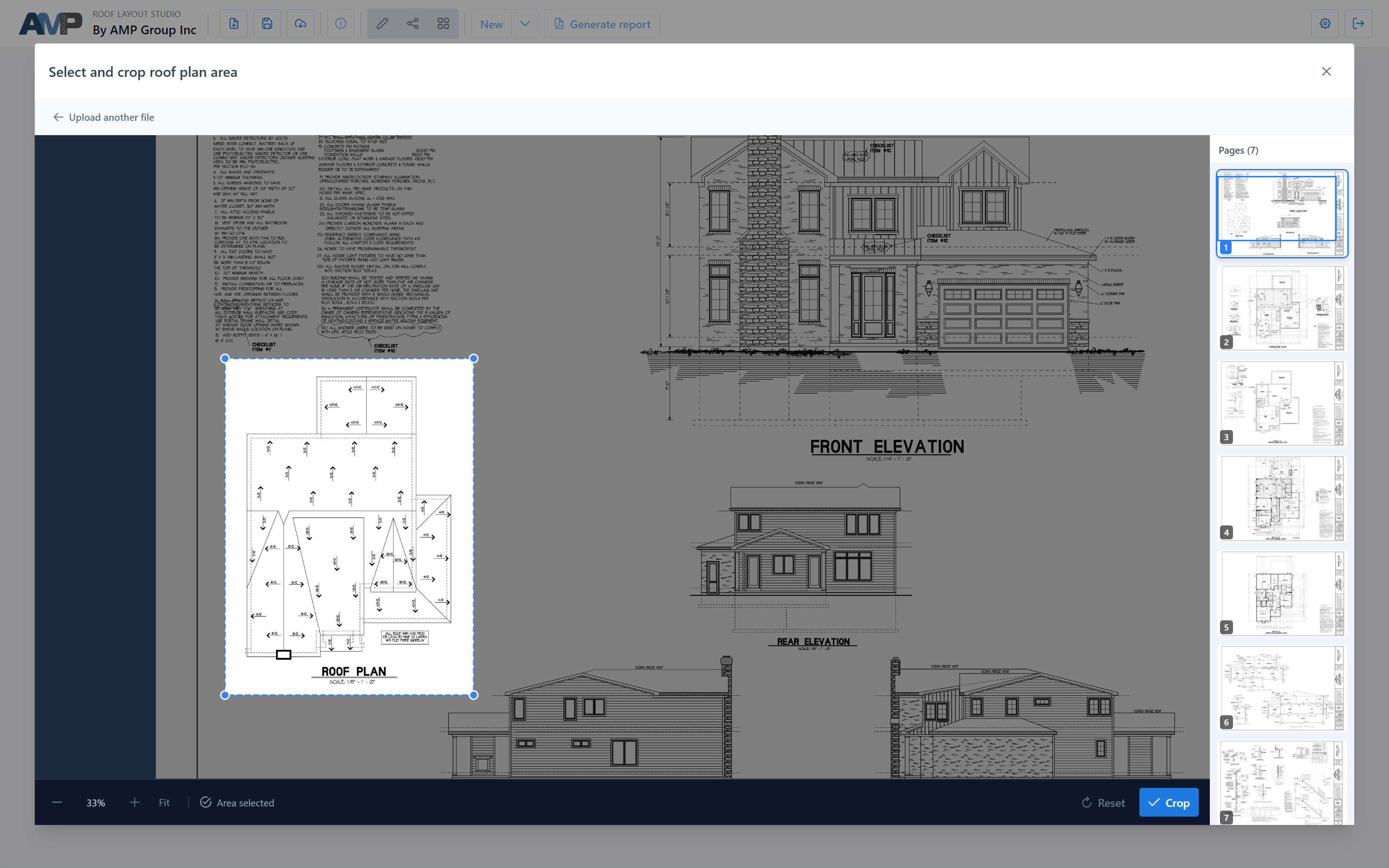
Task: Click the logout exit icon
Action: [1358, 24]
